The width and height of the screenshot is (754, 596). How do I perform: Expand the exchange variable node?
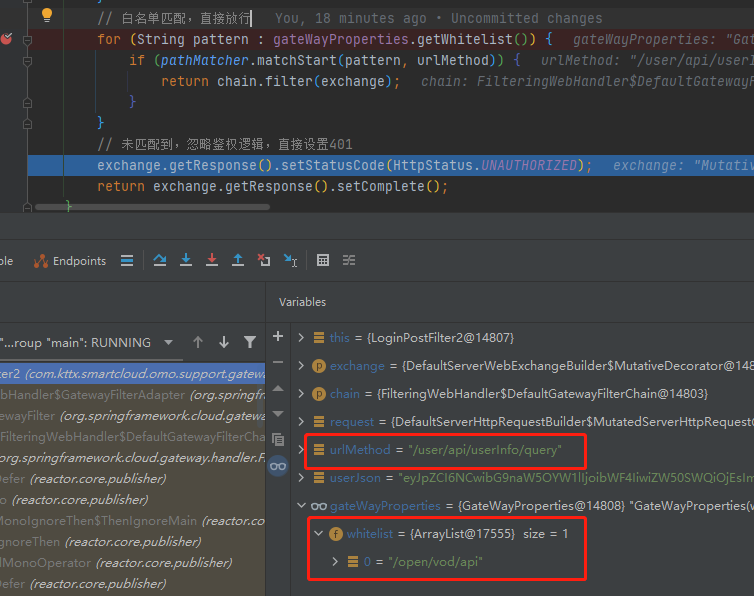pyautogui.click(x=303, y=366)
